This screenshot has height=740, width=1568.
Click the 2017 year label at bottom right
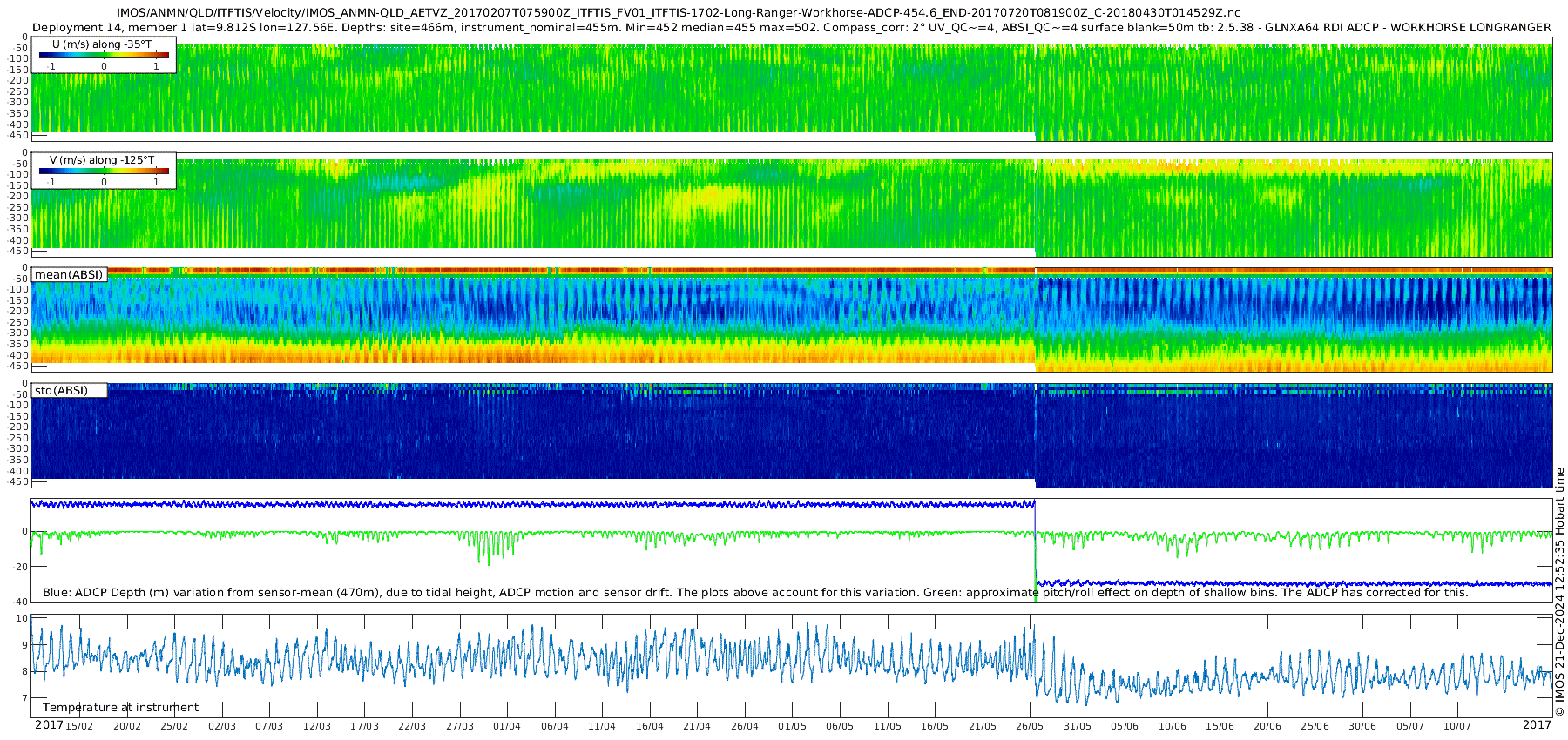tap(1538, 725)
